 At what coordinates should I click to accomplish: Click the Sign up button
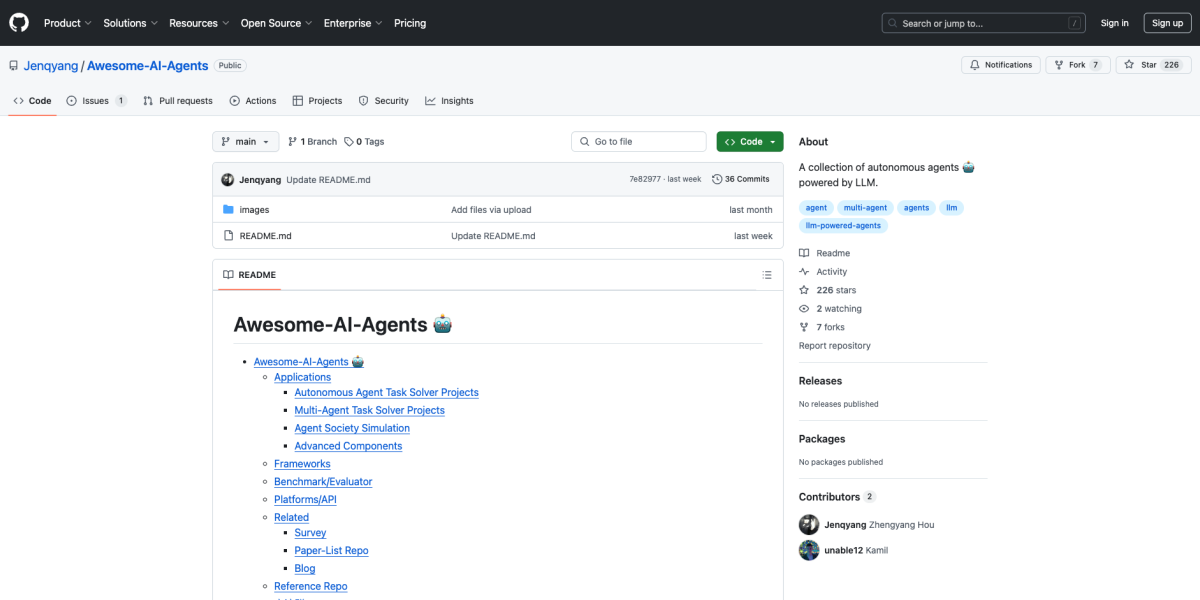tap(1167, 23)
